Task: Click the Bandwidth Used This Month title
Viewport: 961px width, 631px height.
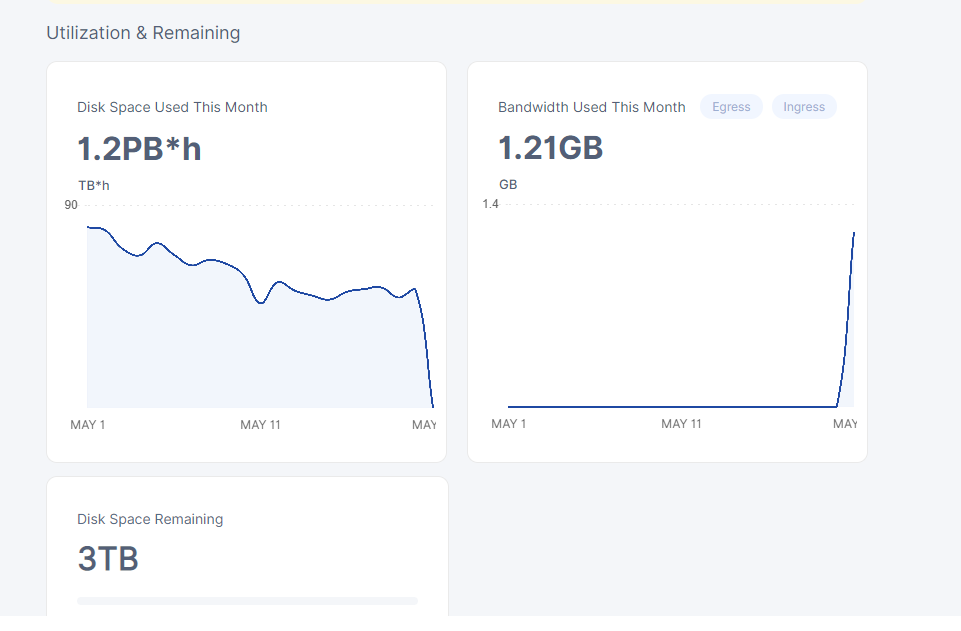Action: tap(592, 107)
